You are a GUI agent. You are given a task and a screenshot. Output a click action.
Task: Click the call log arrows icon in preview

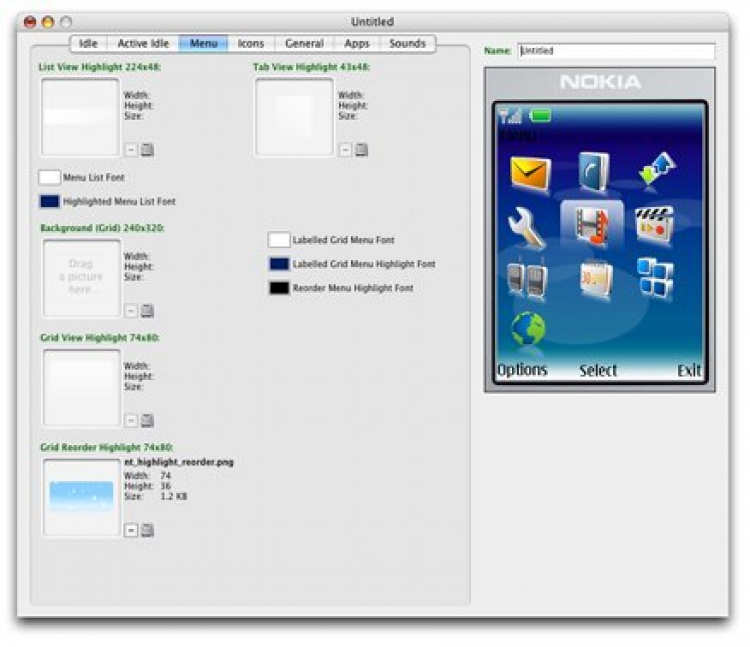657,168
